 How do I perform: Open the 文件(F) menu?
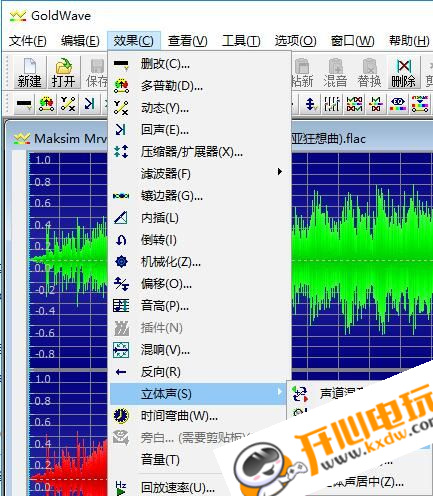[28, 41]
